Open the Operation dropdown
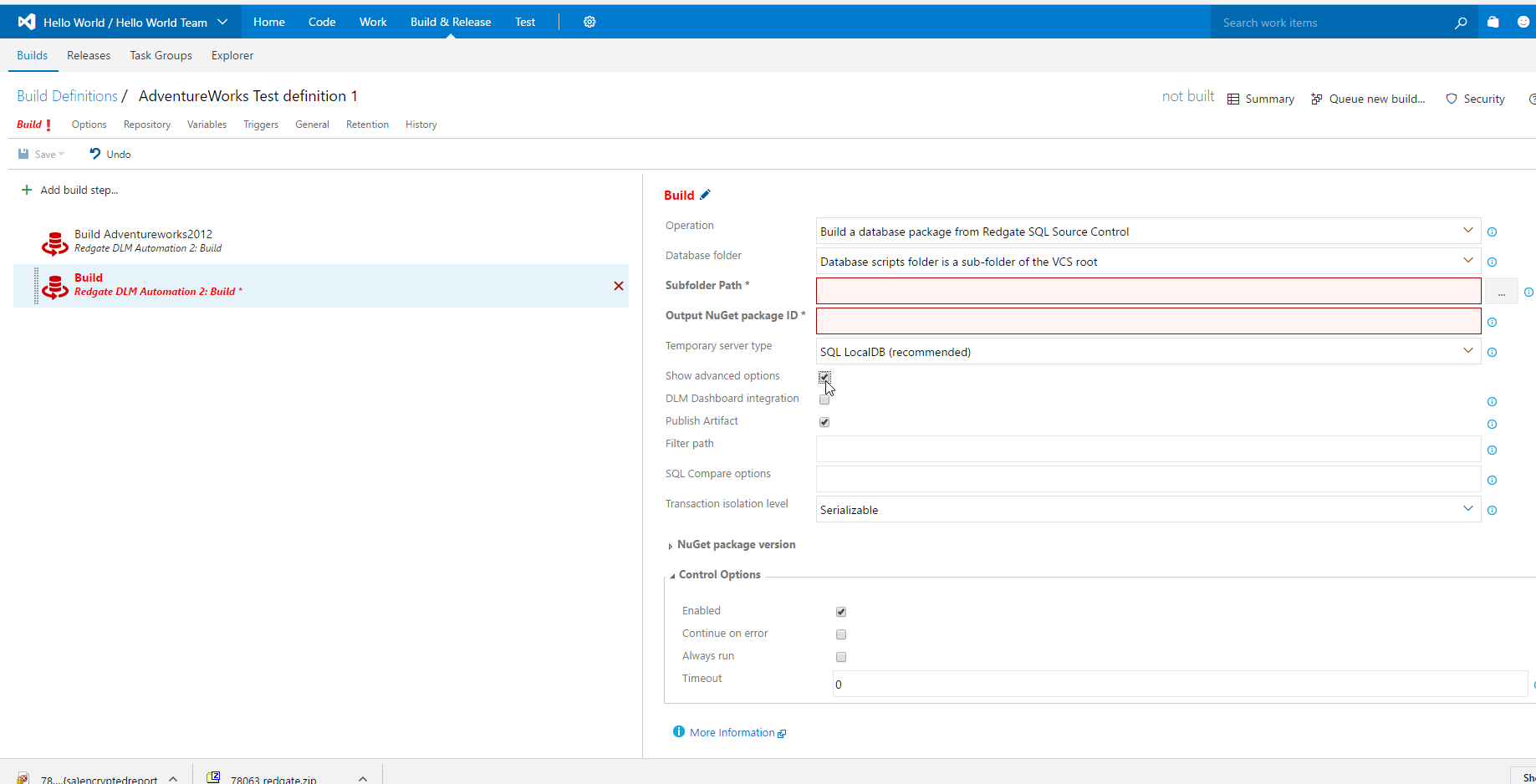The height and width of the screenshot is (784, 1536). pos(1148,232)
